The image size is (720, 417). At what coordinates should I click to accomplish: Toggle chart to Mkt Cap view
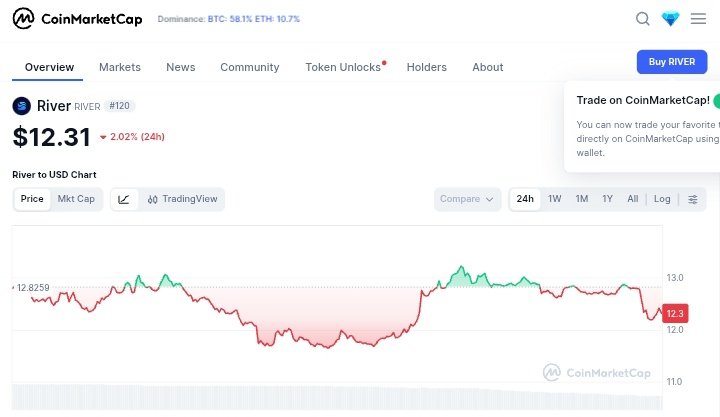click(76, 199)
